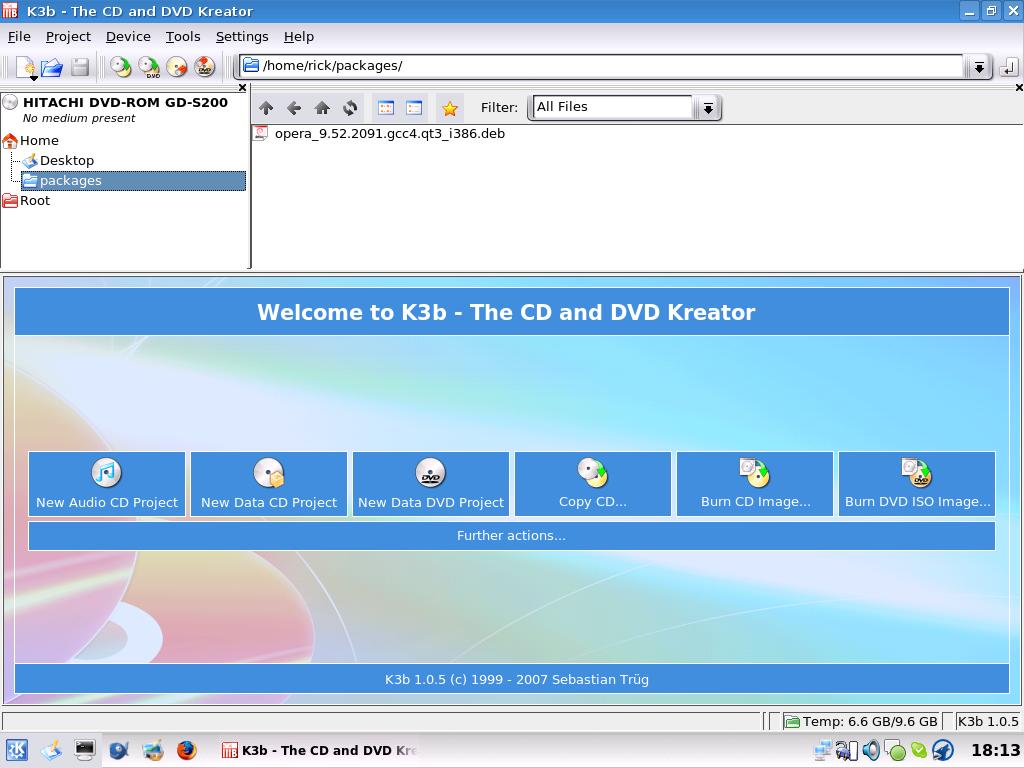Open New Project dropdown arrow under the icon
1024x768 pixels.
click(33, 78)
